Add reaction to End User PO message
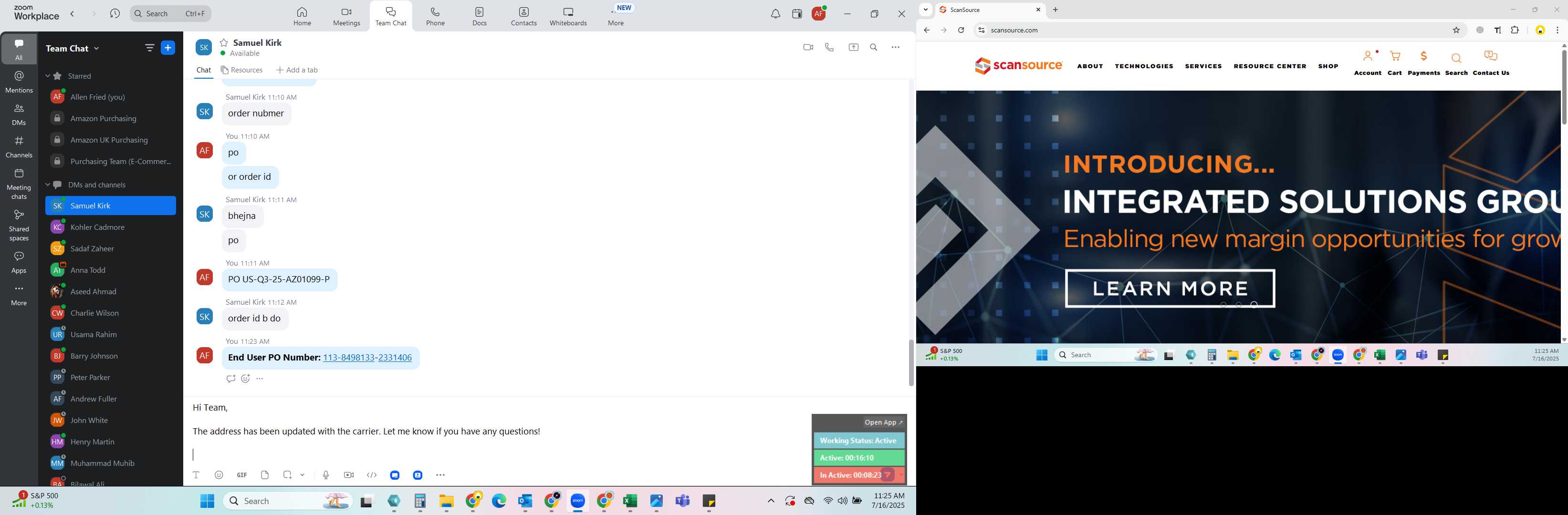The height and width of the screenshot is (515, 1568). click(245, 379)
